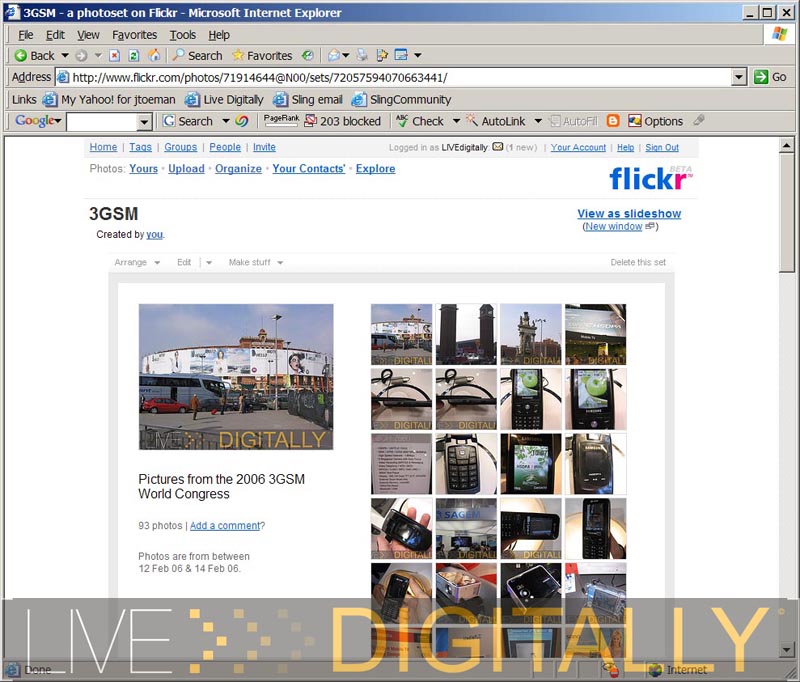Click in the Google toolbar search field
Image resolution: width=800 pixels, height=682 pixels.
coord(101,121)
